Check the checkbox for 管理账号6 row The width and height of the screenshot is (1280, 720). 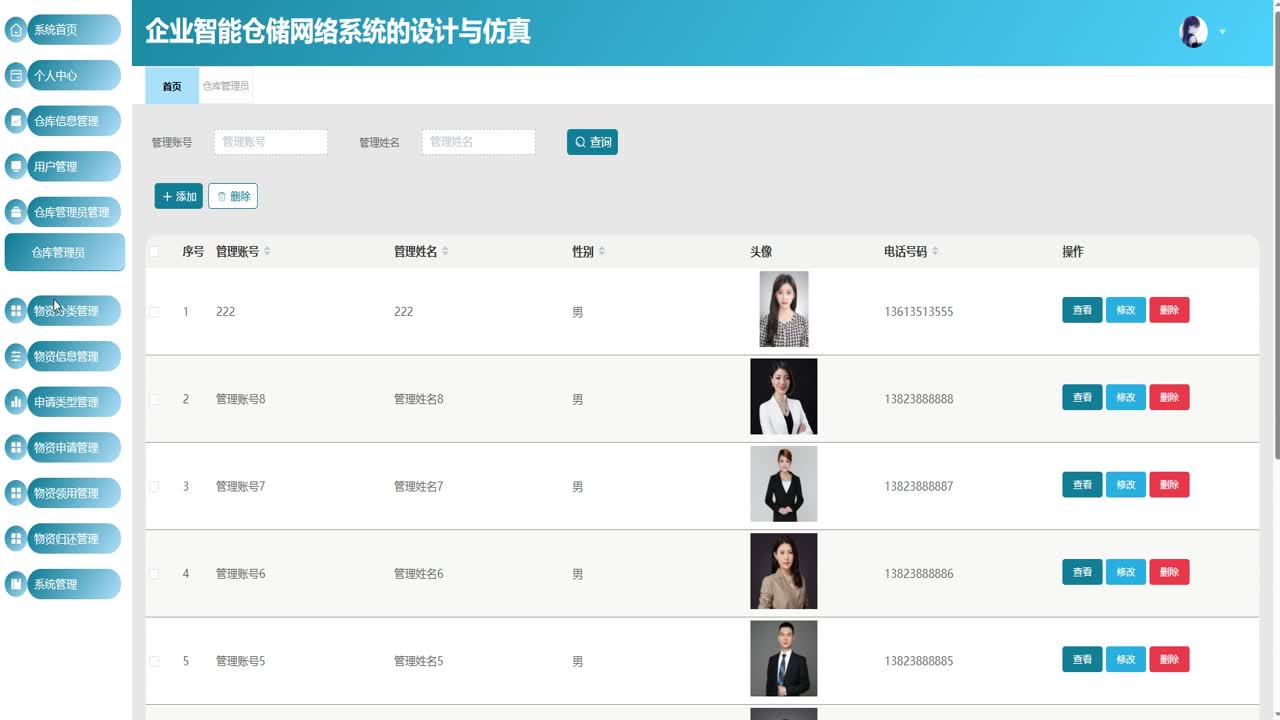click(154, 574)
